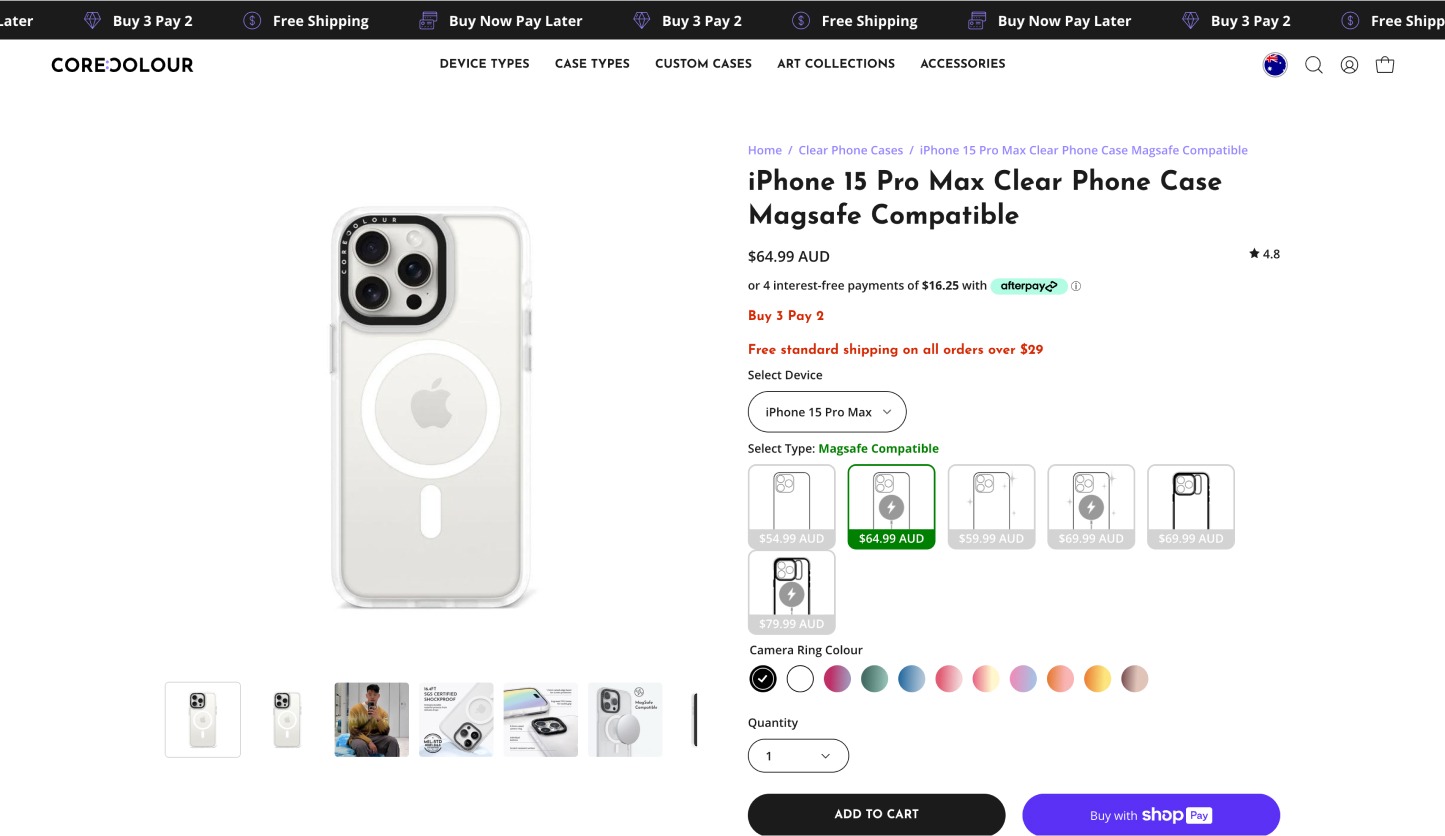1445x836 pixels.
Task: Click the CoreColour logo
Action: click(x=122, y=65)
